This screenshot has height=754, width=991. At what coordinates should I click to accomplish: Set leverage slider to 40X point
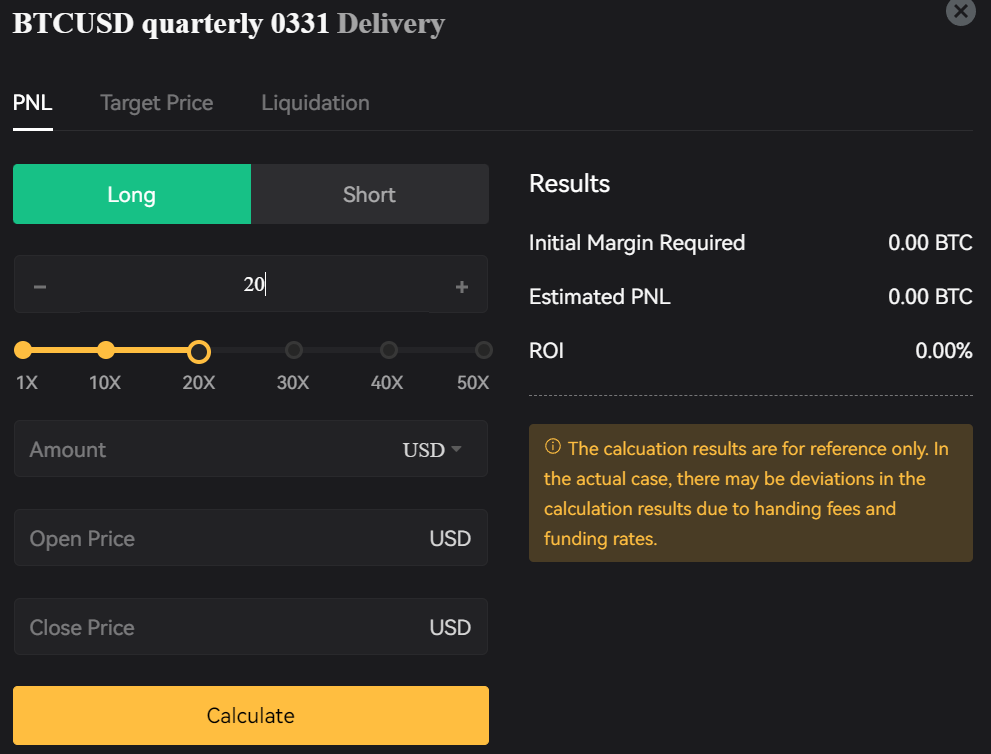click(389, 350)
